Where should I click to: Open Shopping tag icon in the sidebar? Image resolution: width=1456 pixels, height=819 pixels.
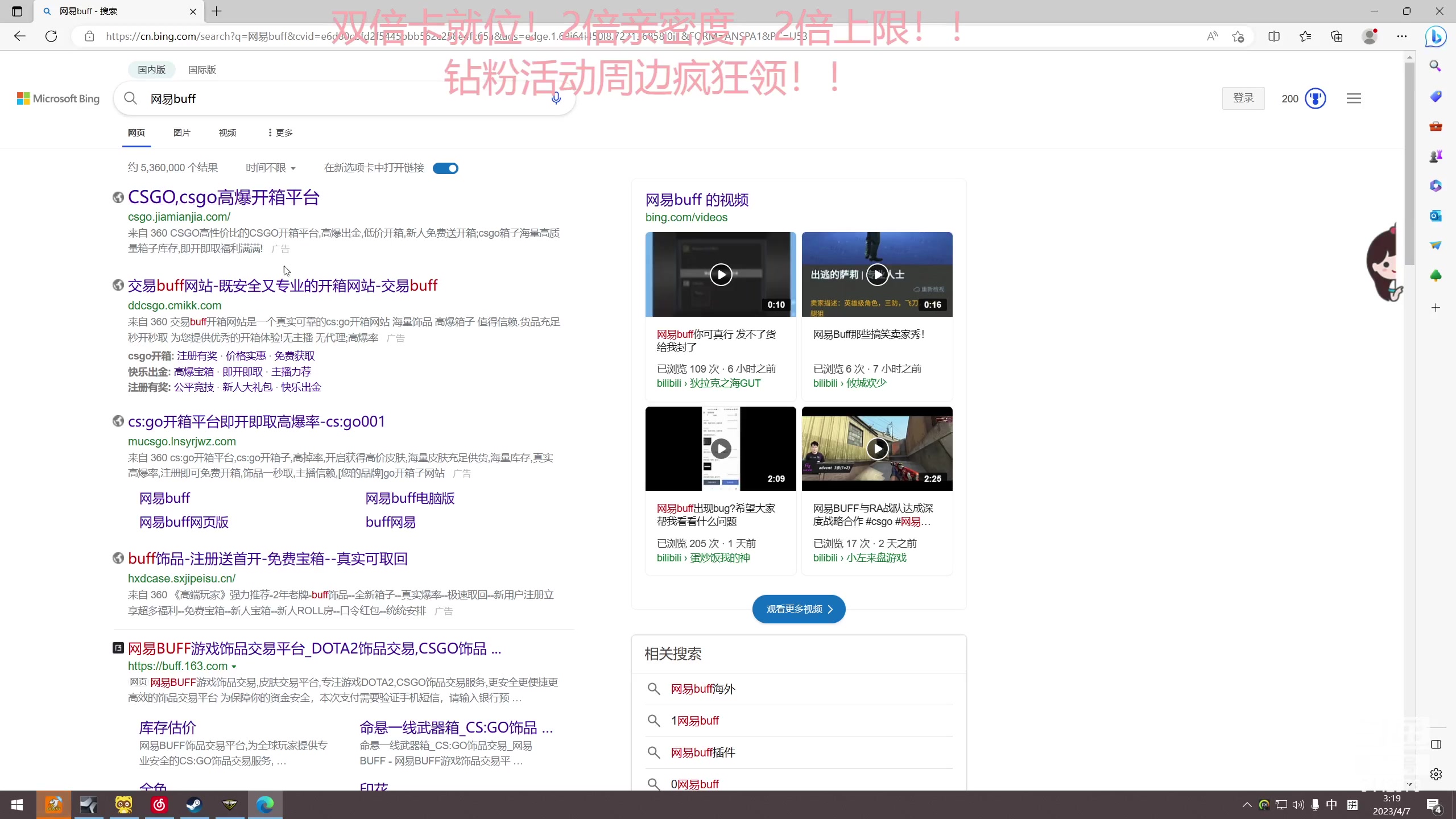point(1436,96)
